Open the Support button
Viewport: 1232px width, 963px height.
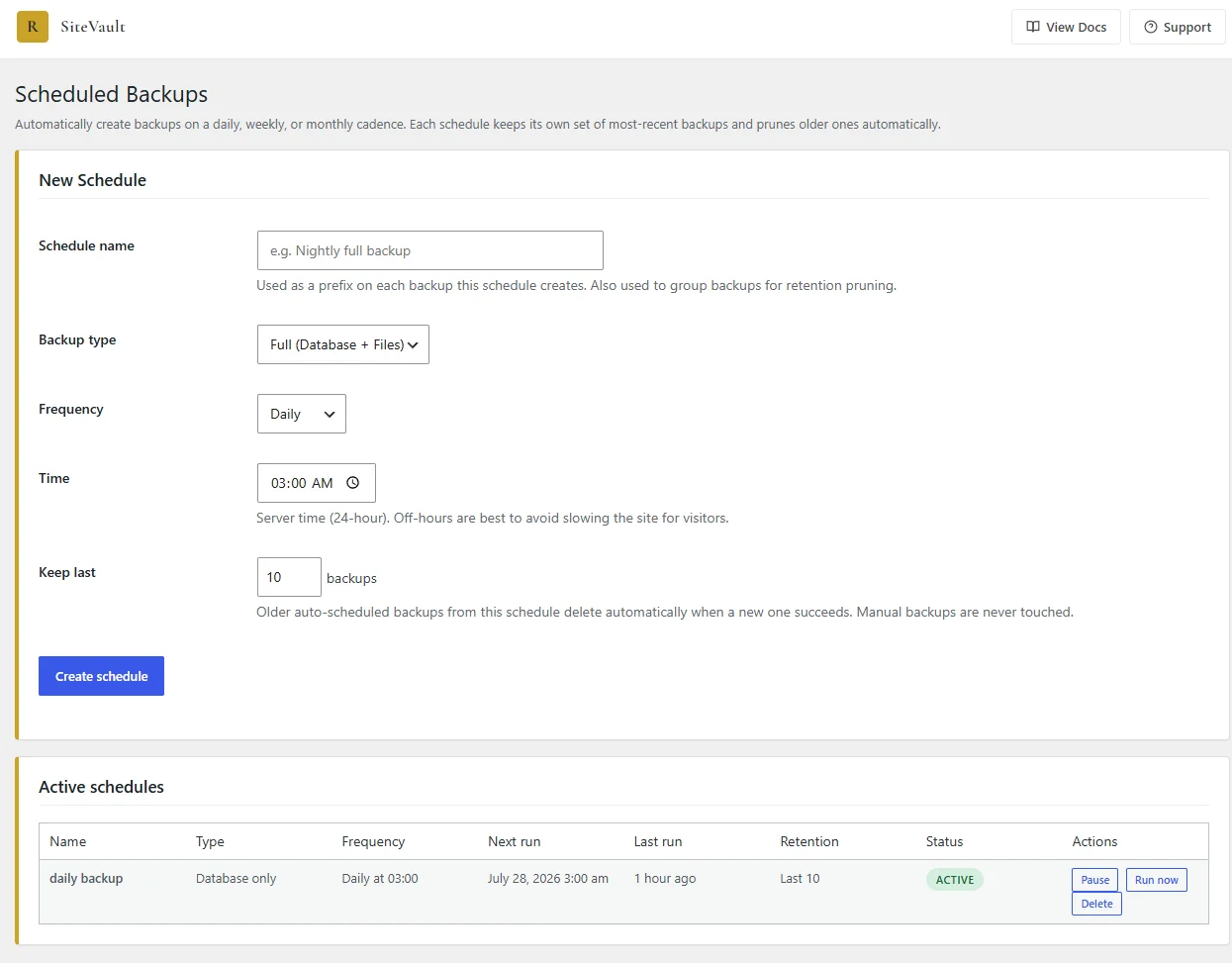pos(1178,27)
